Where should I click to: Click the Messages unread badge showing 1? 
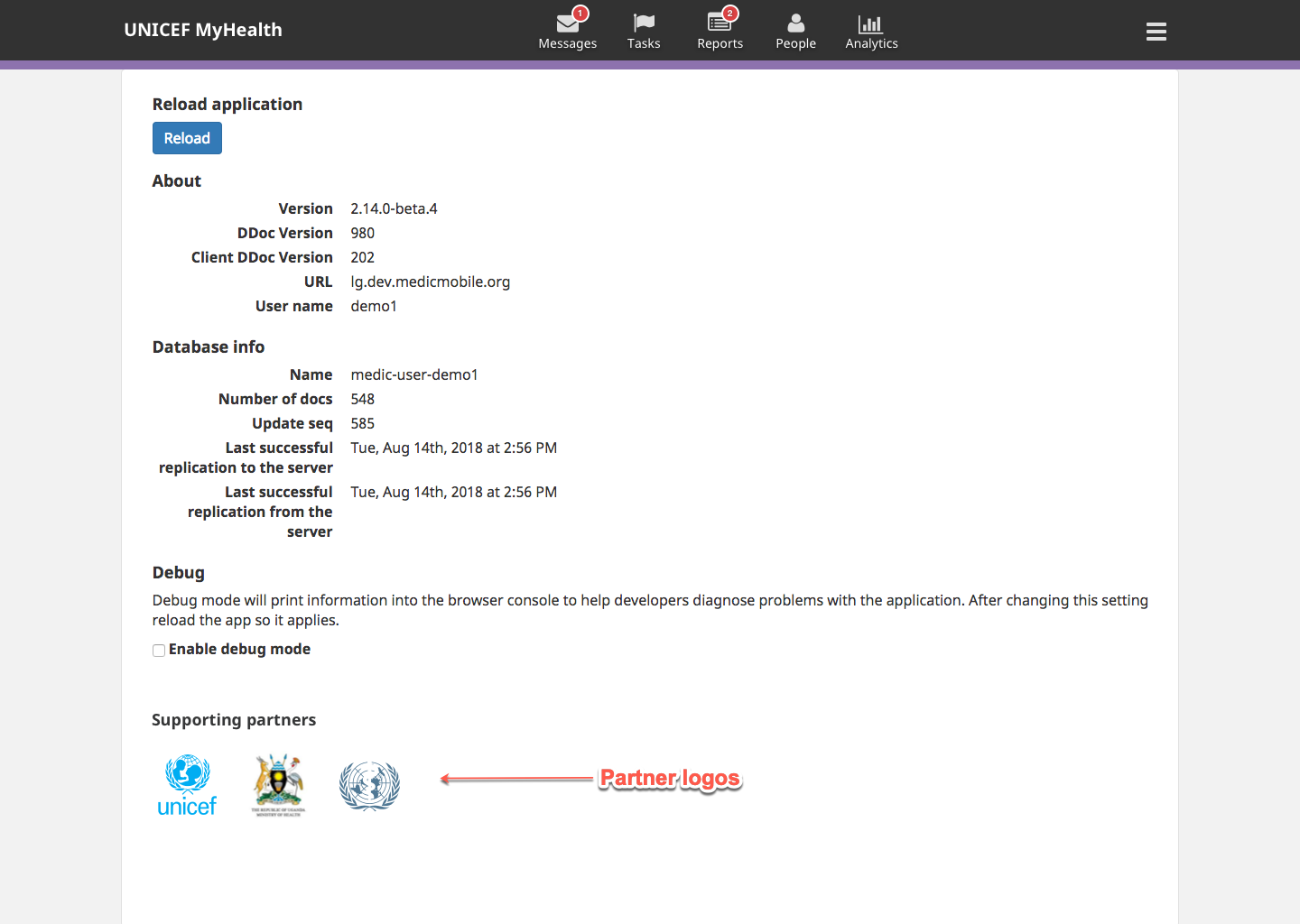tap(580, 14)
